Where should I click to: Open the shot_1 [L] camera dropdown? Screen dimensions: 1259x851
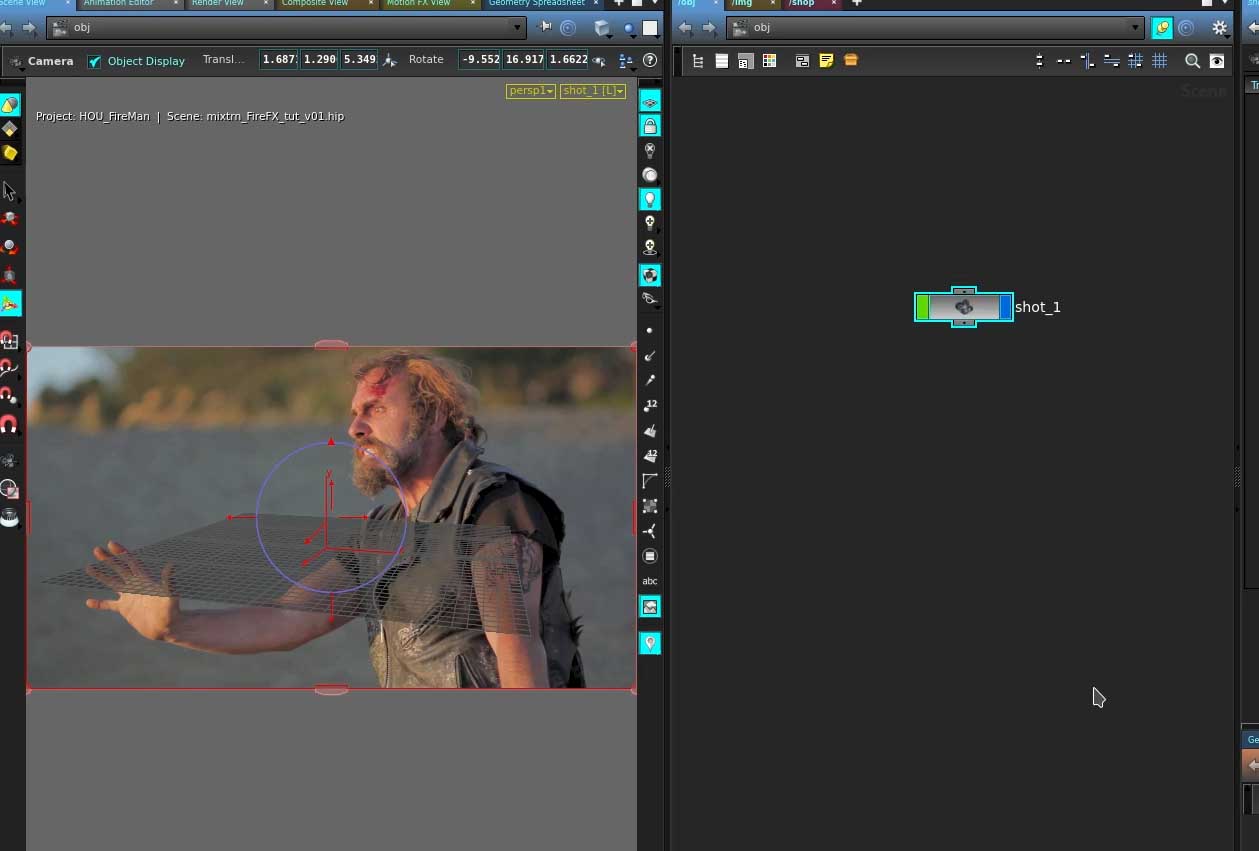[592, 91]
